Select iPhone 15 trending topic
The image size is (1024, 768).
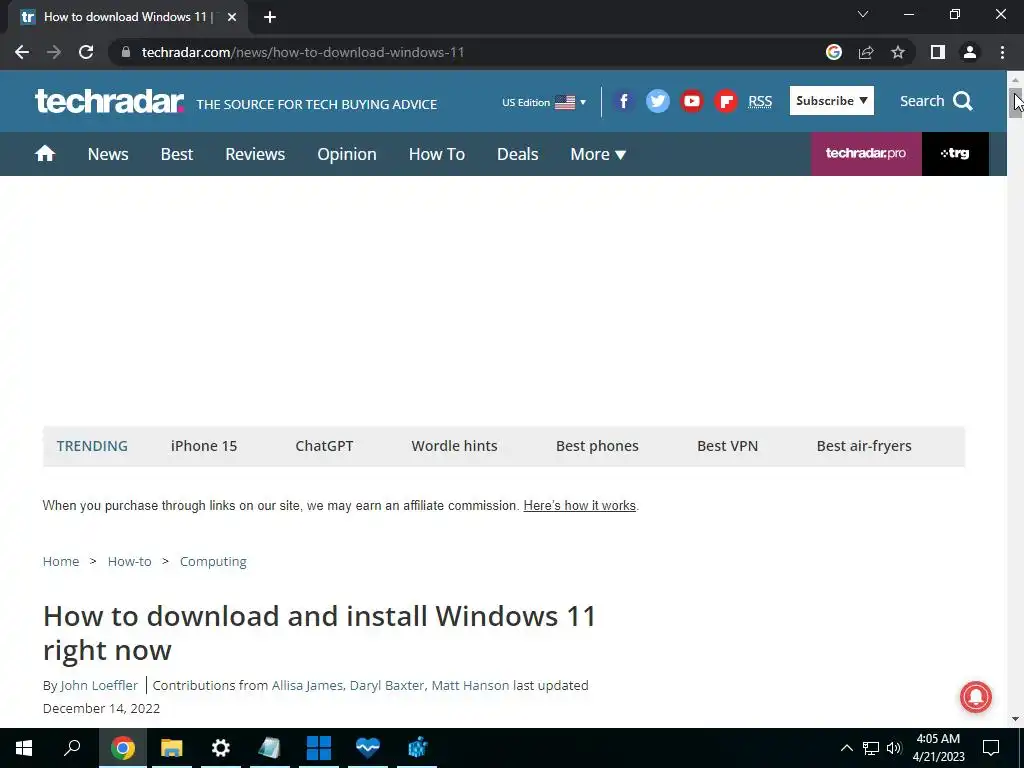(204, 446)
